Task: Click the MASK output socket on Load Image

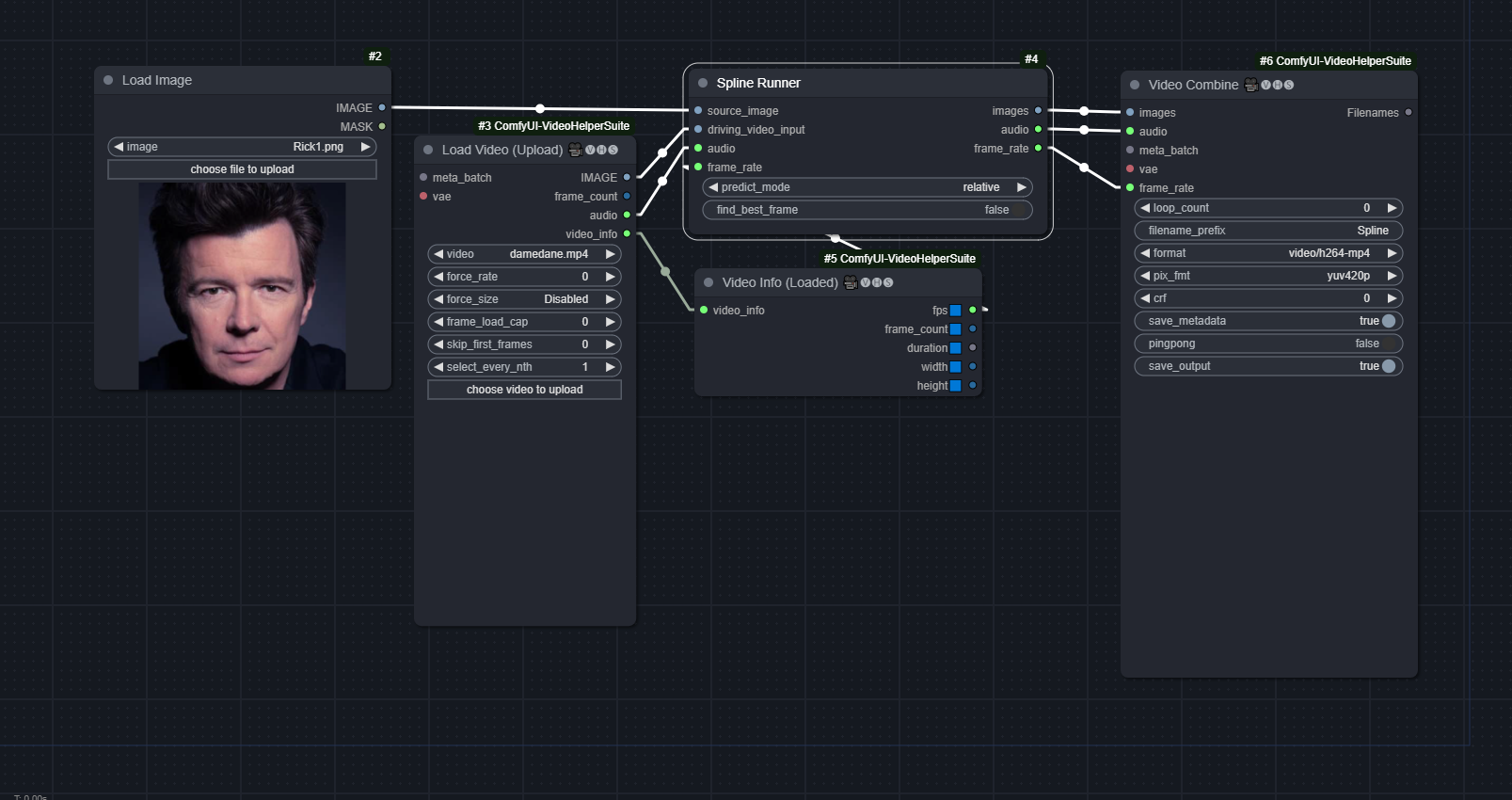Action: tap(382, 126)
